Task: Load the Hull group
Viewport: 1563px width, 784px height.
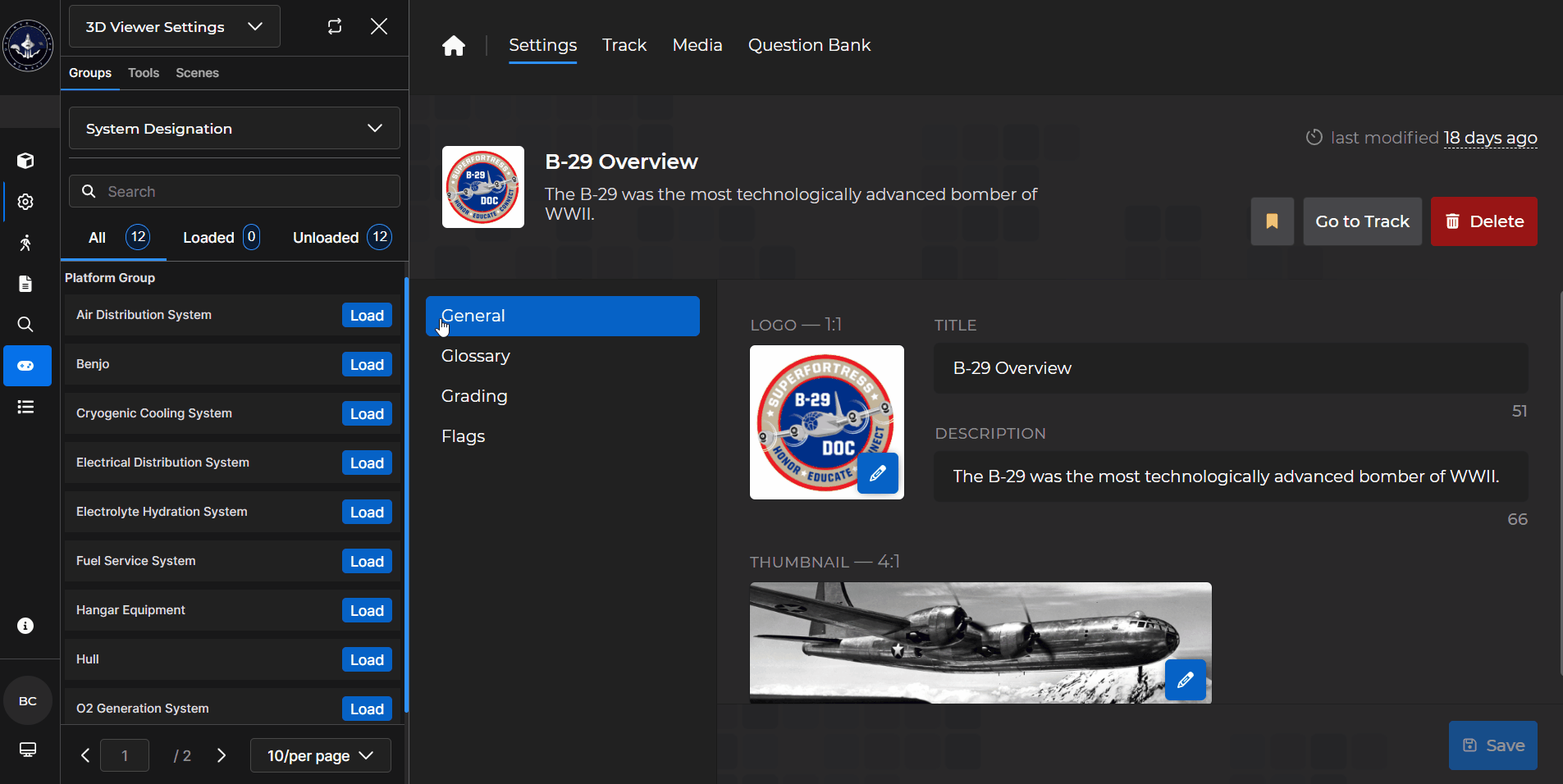Action: coord(367,660)
